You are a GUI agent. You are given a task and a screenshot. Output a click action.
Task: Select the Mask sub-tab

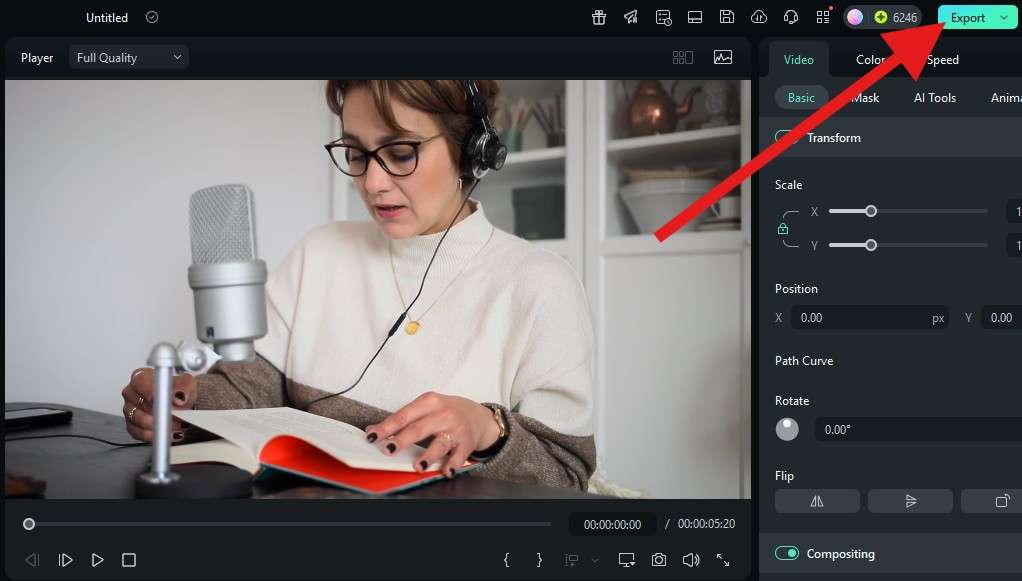pos(865,98)
